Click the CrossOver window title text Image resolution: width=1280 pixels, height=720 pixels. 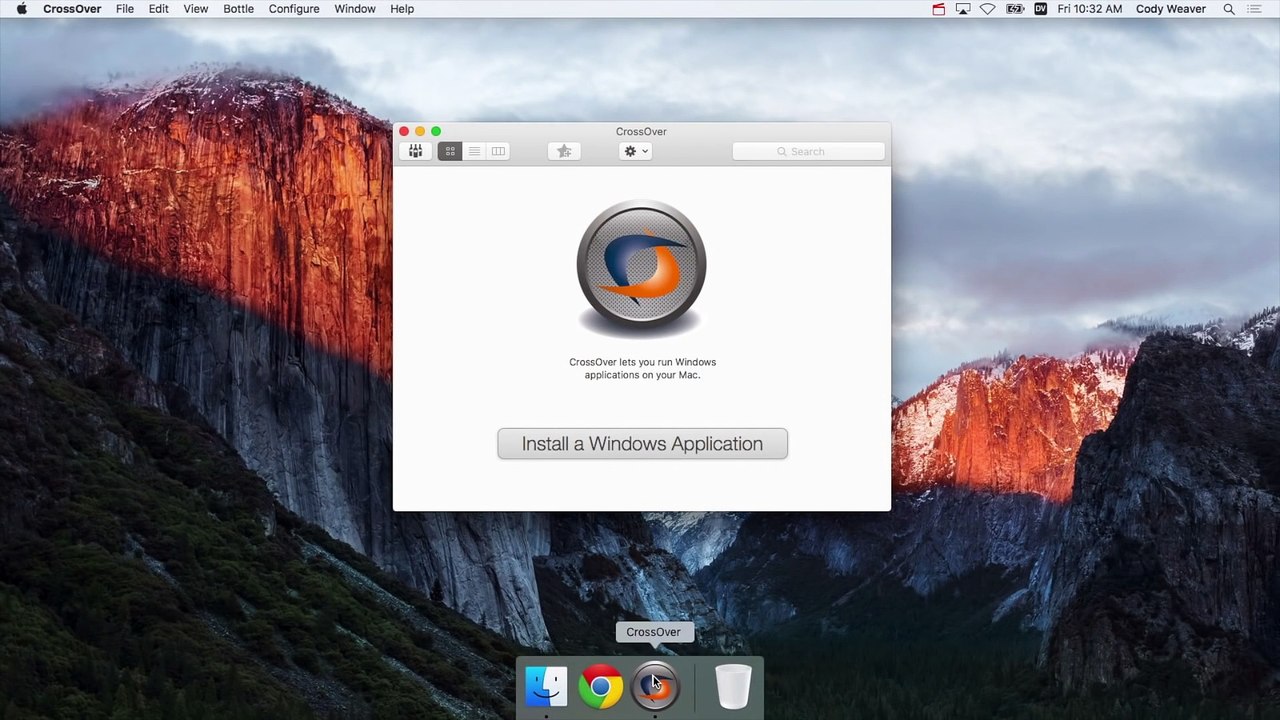point(641,131)
